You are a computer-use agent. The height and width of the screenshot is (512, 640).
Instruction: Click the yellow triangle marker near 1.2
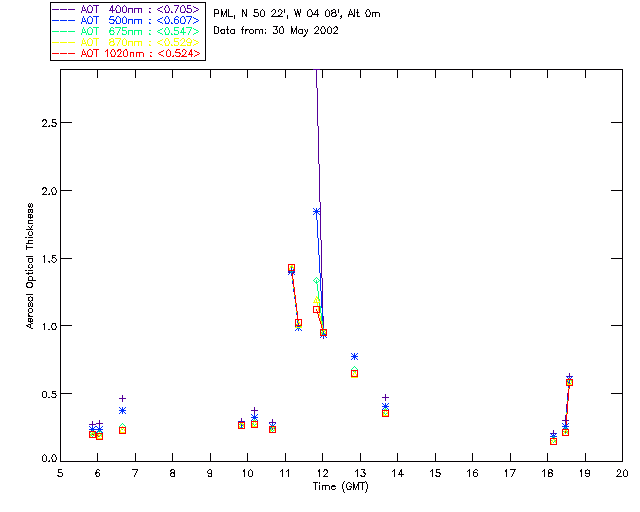(316, 300)
